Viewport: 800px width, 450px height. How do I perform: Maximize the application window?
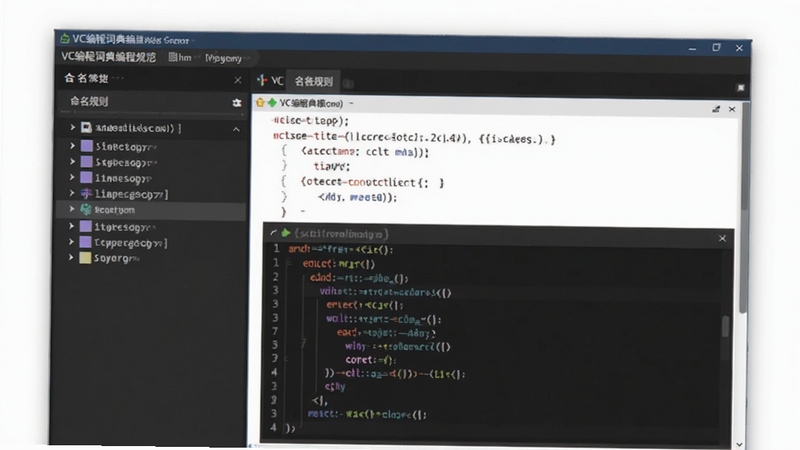click(x=716, y=47)
